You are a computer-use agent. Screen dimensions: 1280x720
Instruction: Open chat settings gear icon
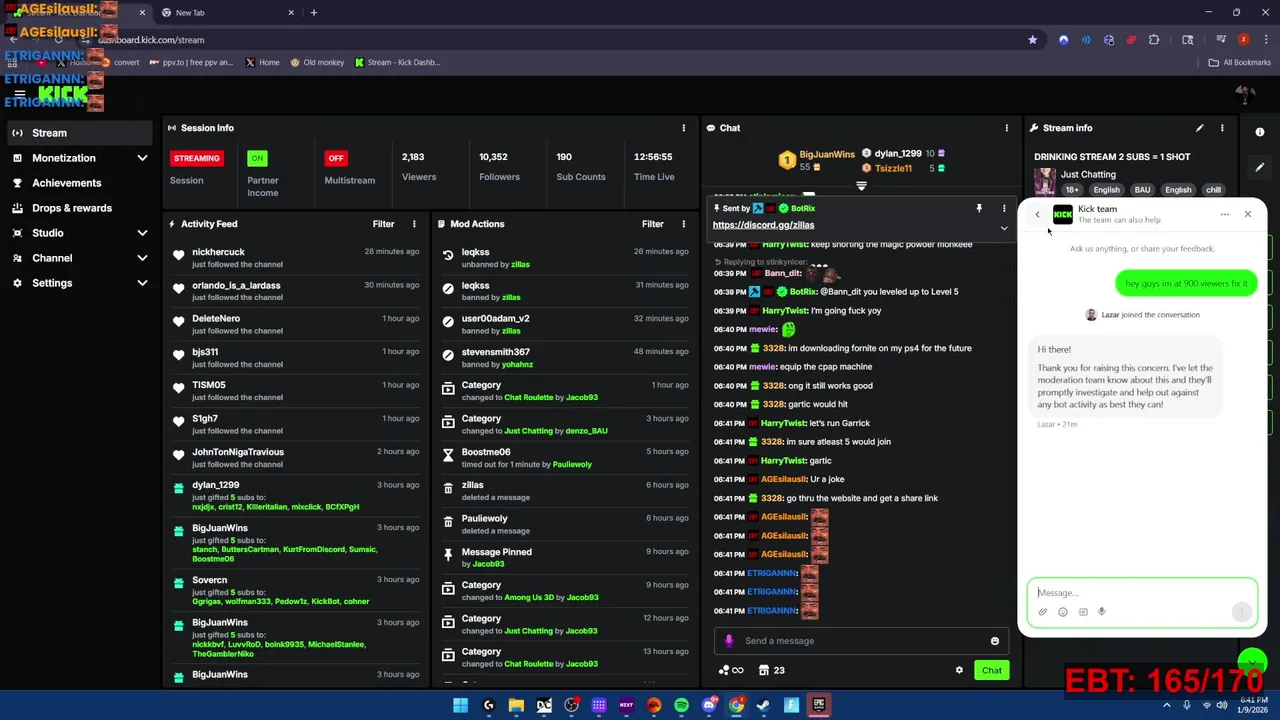click(959, 670)
